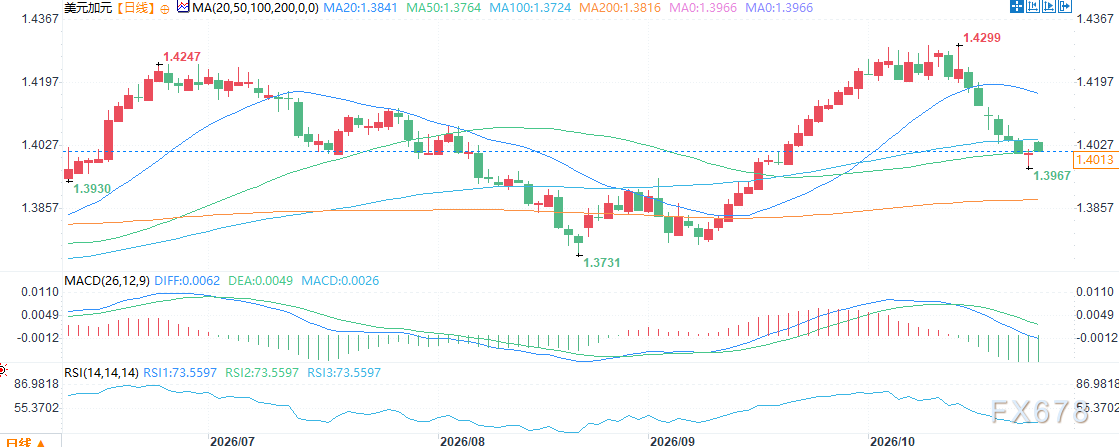Click the 1.3731 low price label
This screenshot has width=1119, height=447.
(x=602, y=263)
